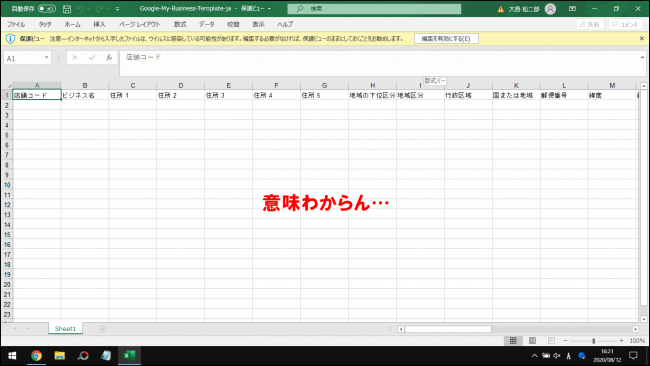Screen dimensions: 650x366
Task: Select cell with 住所 1
Action: point(132,95)
